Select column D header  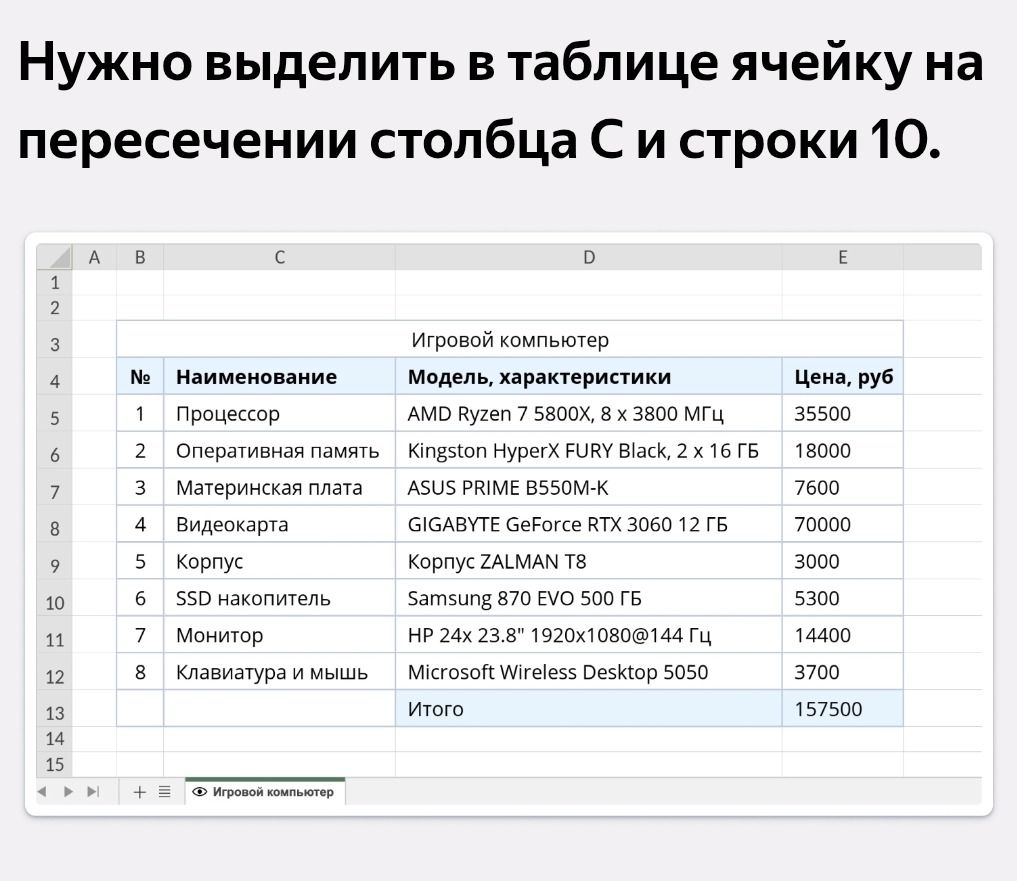point(588,257)
